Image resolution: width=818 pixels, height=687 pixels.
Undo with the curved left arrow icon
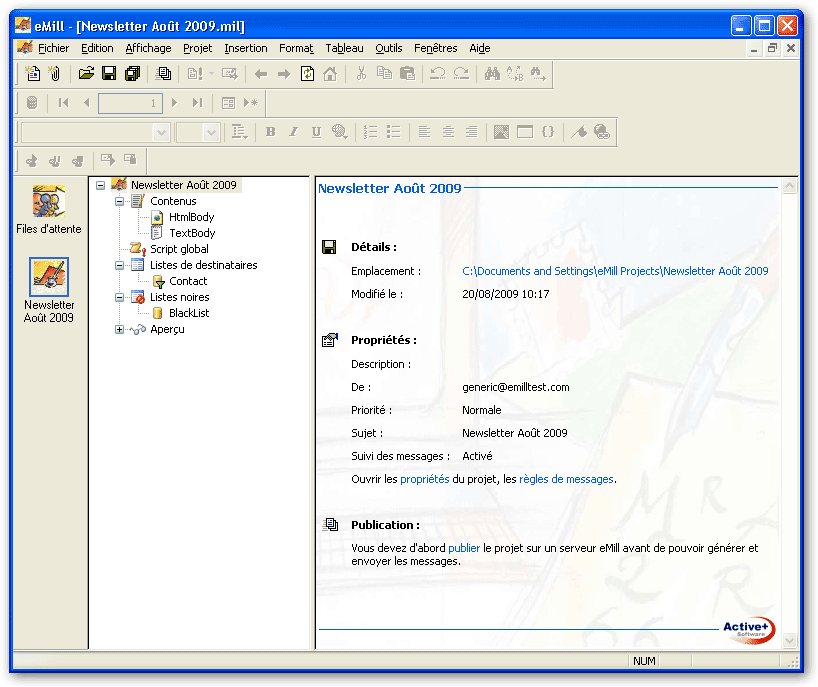[438, 74]
